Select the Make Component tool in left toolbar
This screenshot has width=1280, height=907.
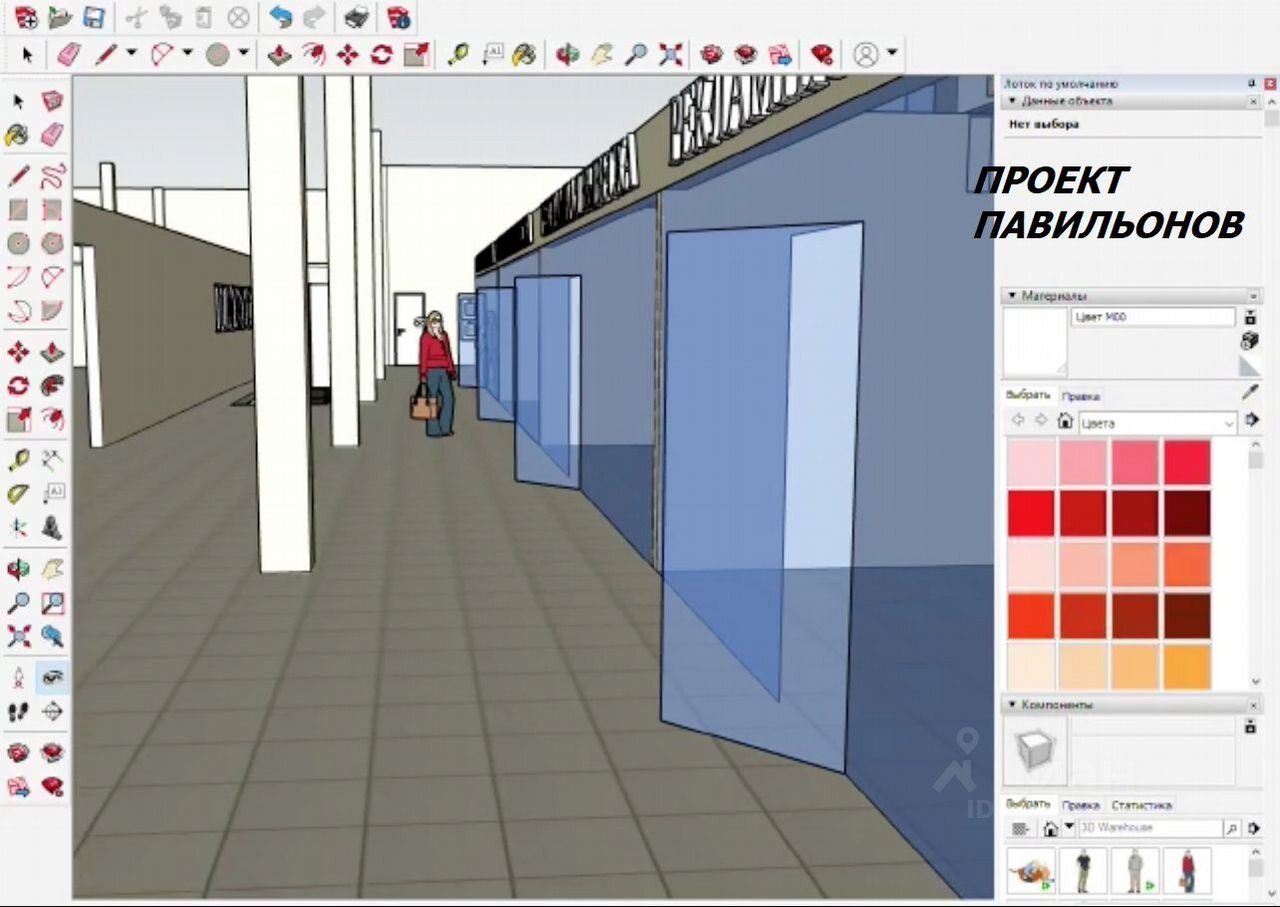tap(52, 101)
